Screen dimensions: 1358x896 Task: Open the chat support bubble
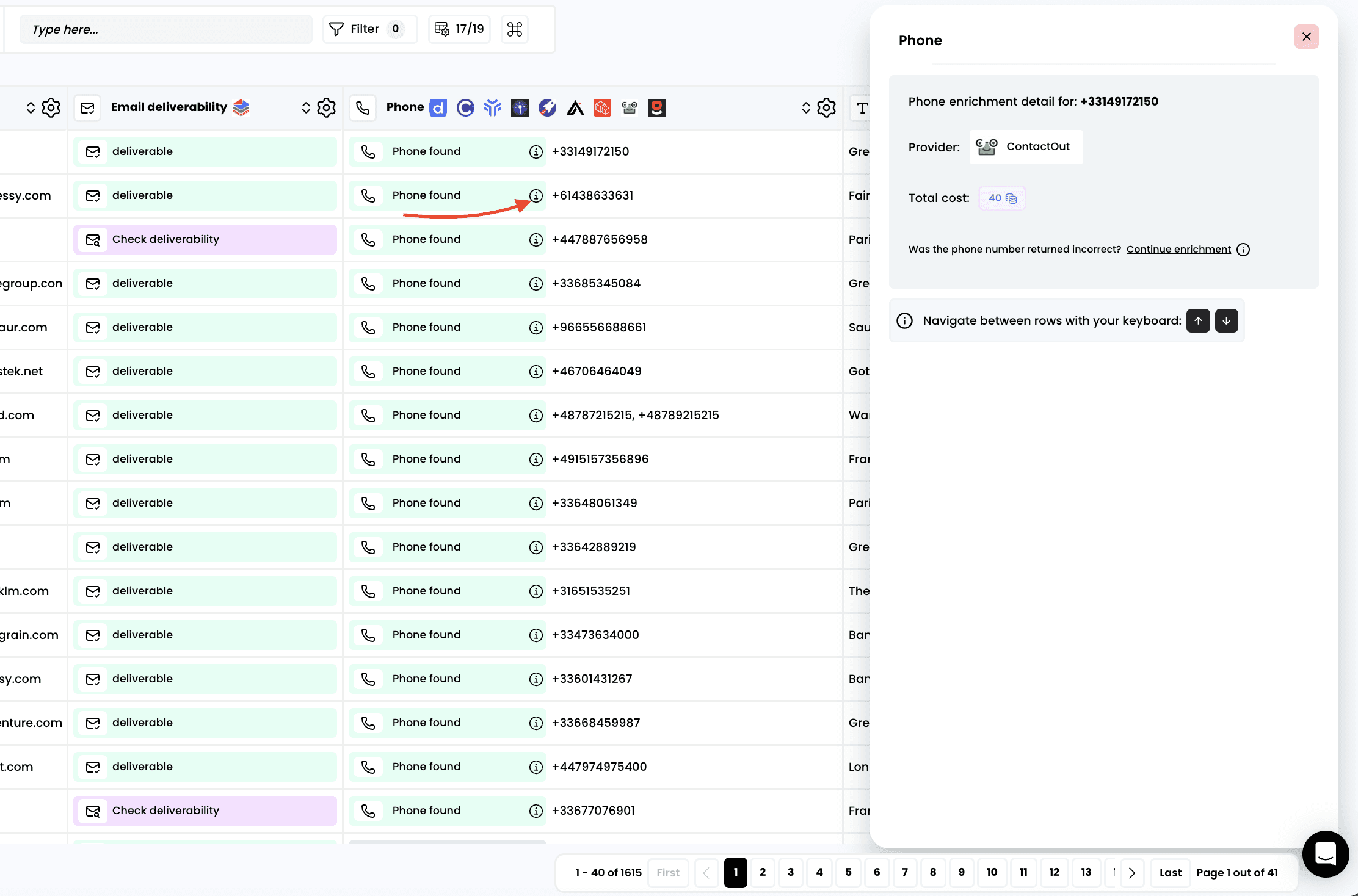pyautogui.click(x=1325, y=853)
